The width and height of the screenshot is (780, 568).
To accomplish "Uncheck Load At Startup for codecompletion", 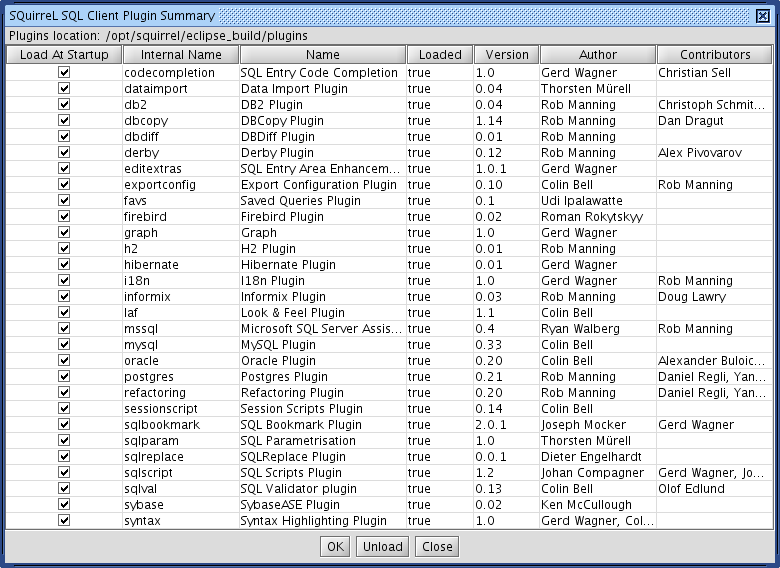I will click(64, 73).
